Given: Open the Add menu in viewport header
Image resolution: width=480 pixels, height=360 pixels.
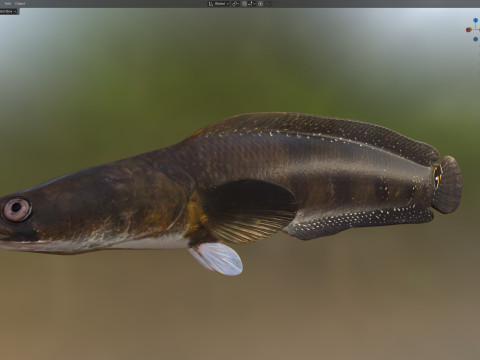Looking at the screenshot, I should pos(8,4).
